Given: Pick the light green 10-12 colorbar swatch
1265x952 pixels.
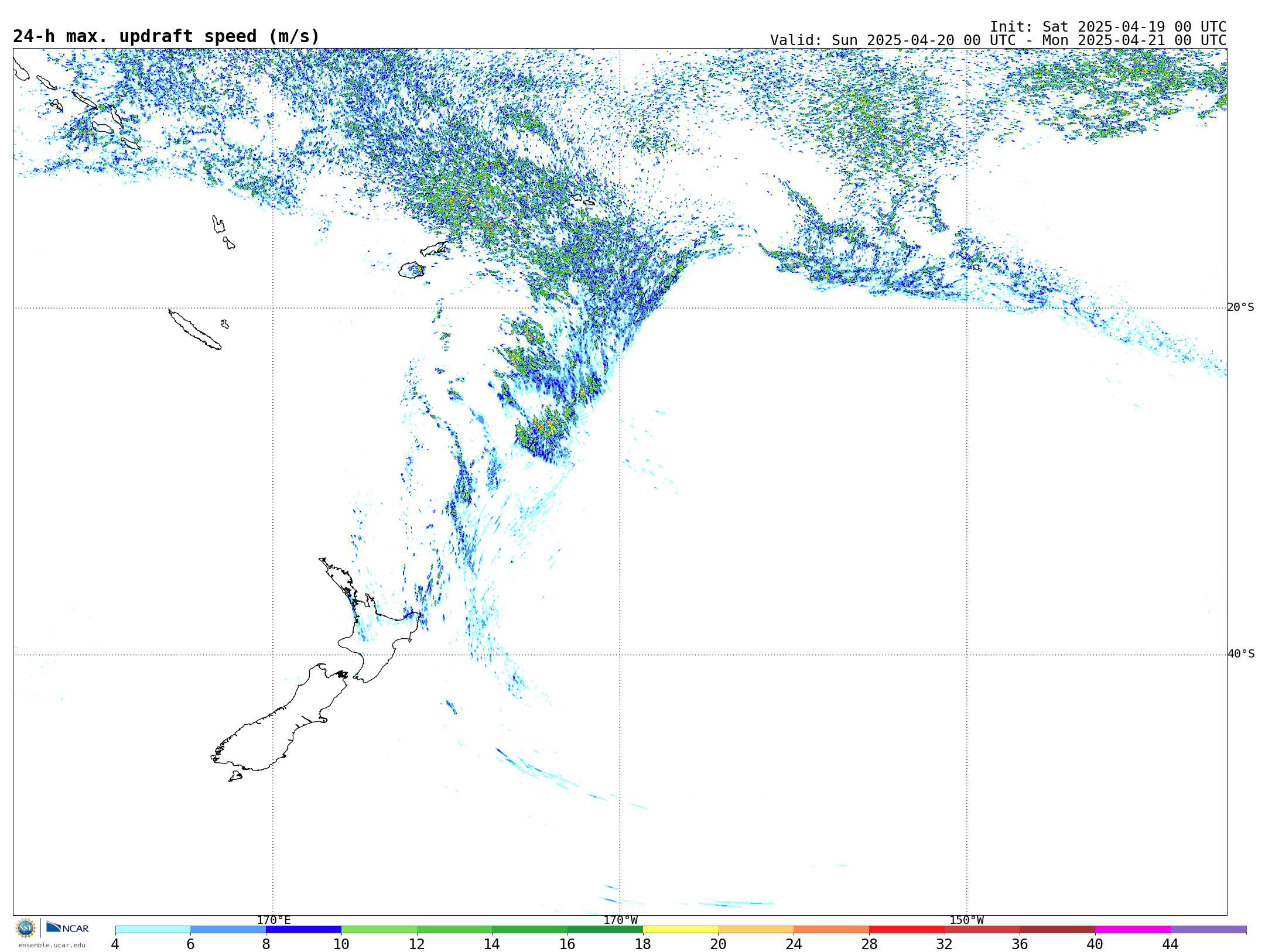Looking at the screenshot, I should 379,930.
